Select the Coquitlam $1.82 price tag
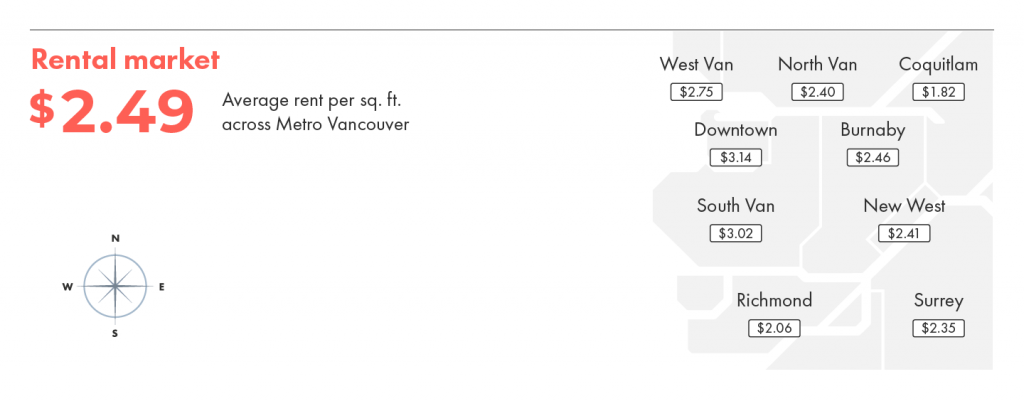The image size is (1024, 401). coord(938,92)
